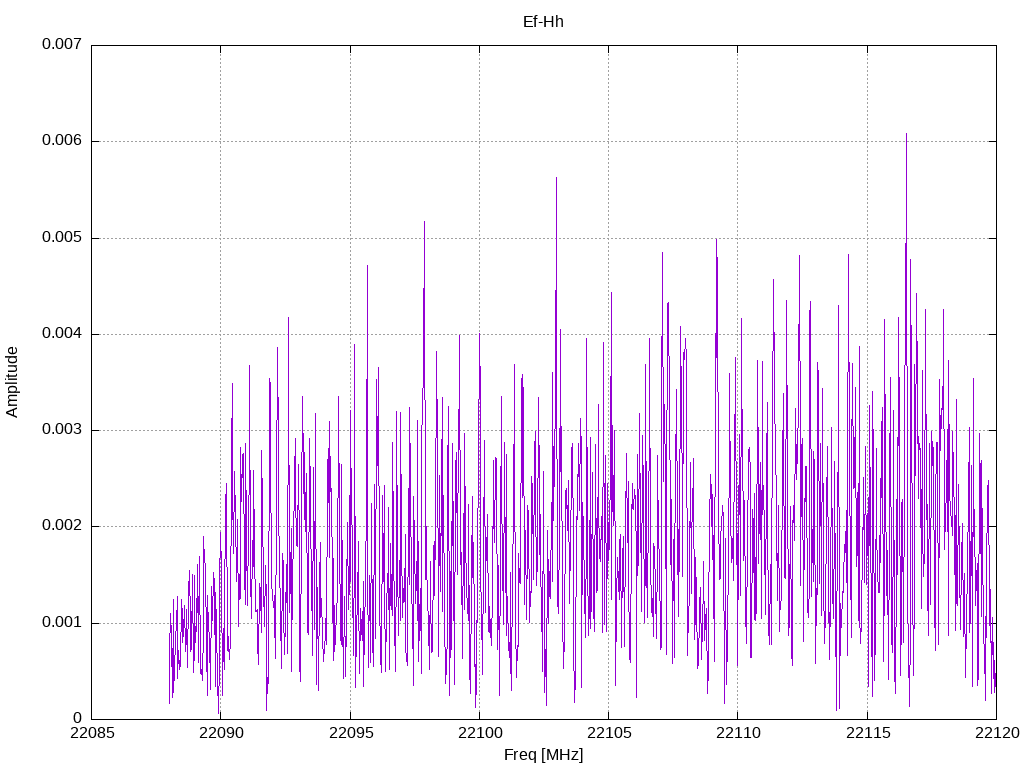This screenshot has width=1024, height=768.
Task: Click y-axis tick label 0.002
Action: tap(62, 526)
